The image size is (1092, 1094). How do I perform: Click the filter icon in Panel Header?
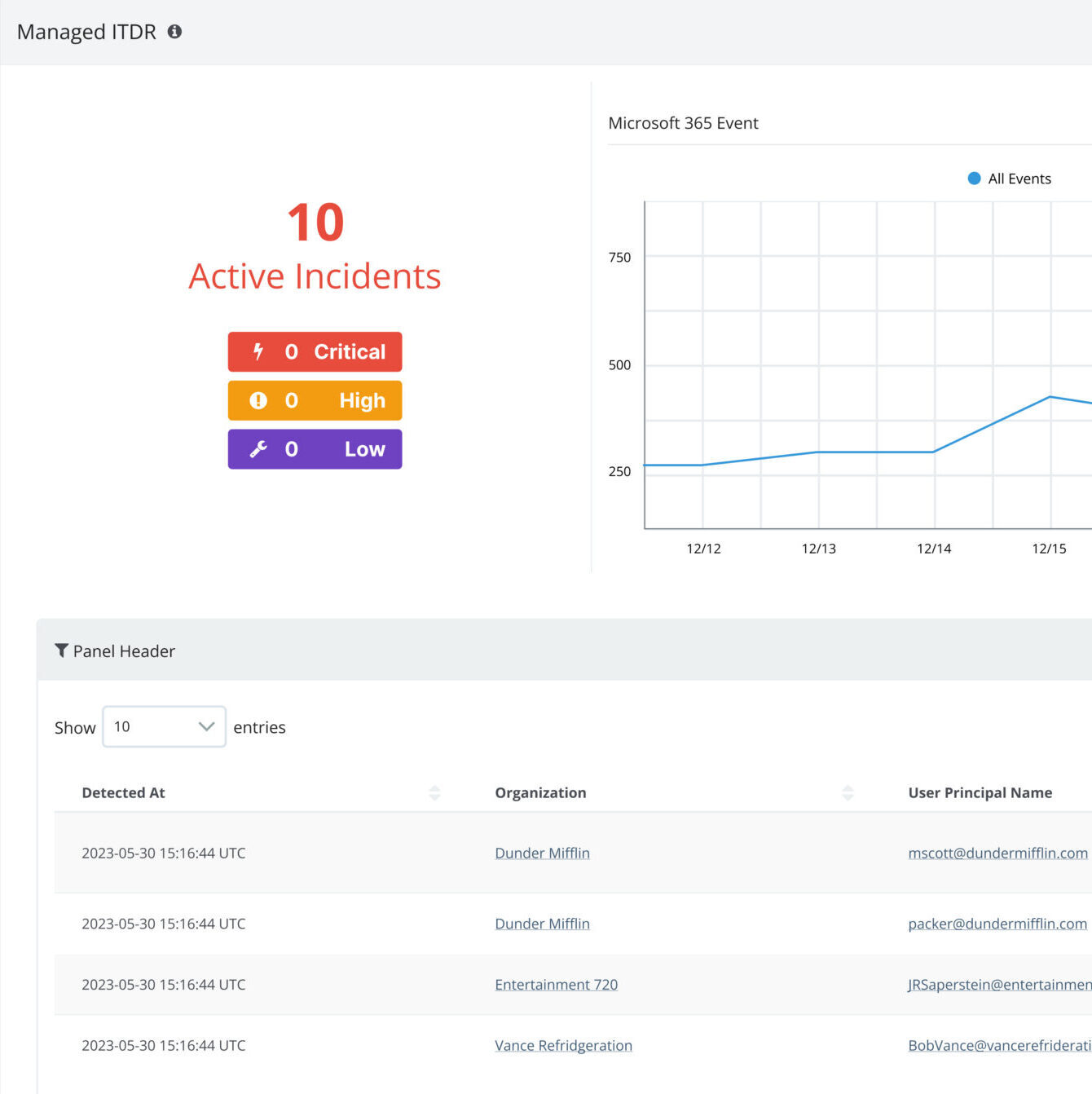click(61, 651)
